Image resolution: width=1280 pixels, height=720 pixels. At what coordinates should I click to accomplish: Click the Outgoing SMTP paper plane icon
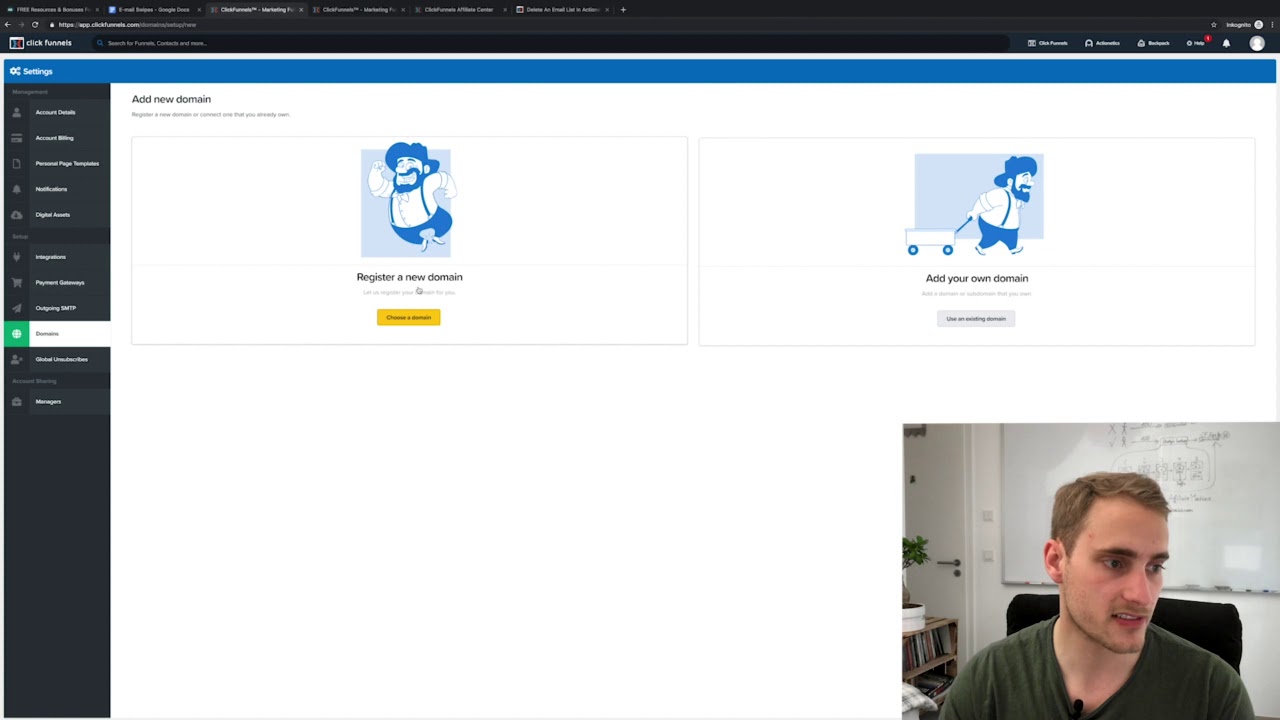pyautogui.click(x=16, y=308)
